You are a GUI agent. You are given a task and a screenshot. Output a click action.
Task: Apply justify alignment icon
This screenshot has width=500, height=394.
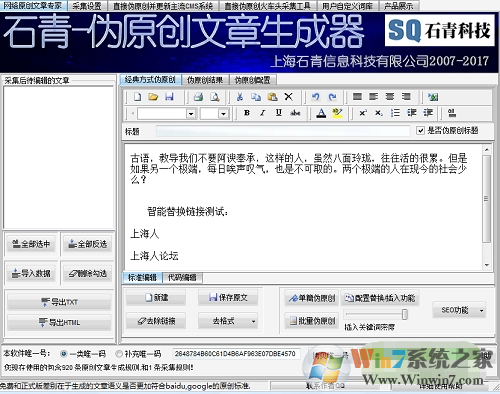click(357, 97)
